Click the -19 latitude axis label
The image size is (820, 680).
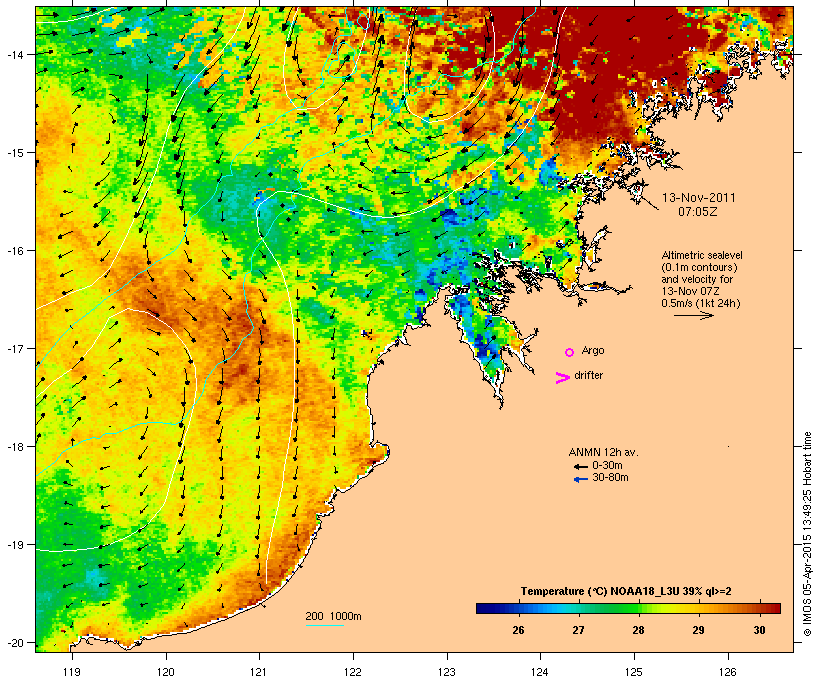[14, 545]
